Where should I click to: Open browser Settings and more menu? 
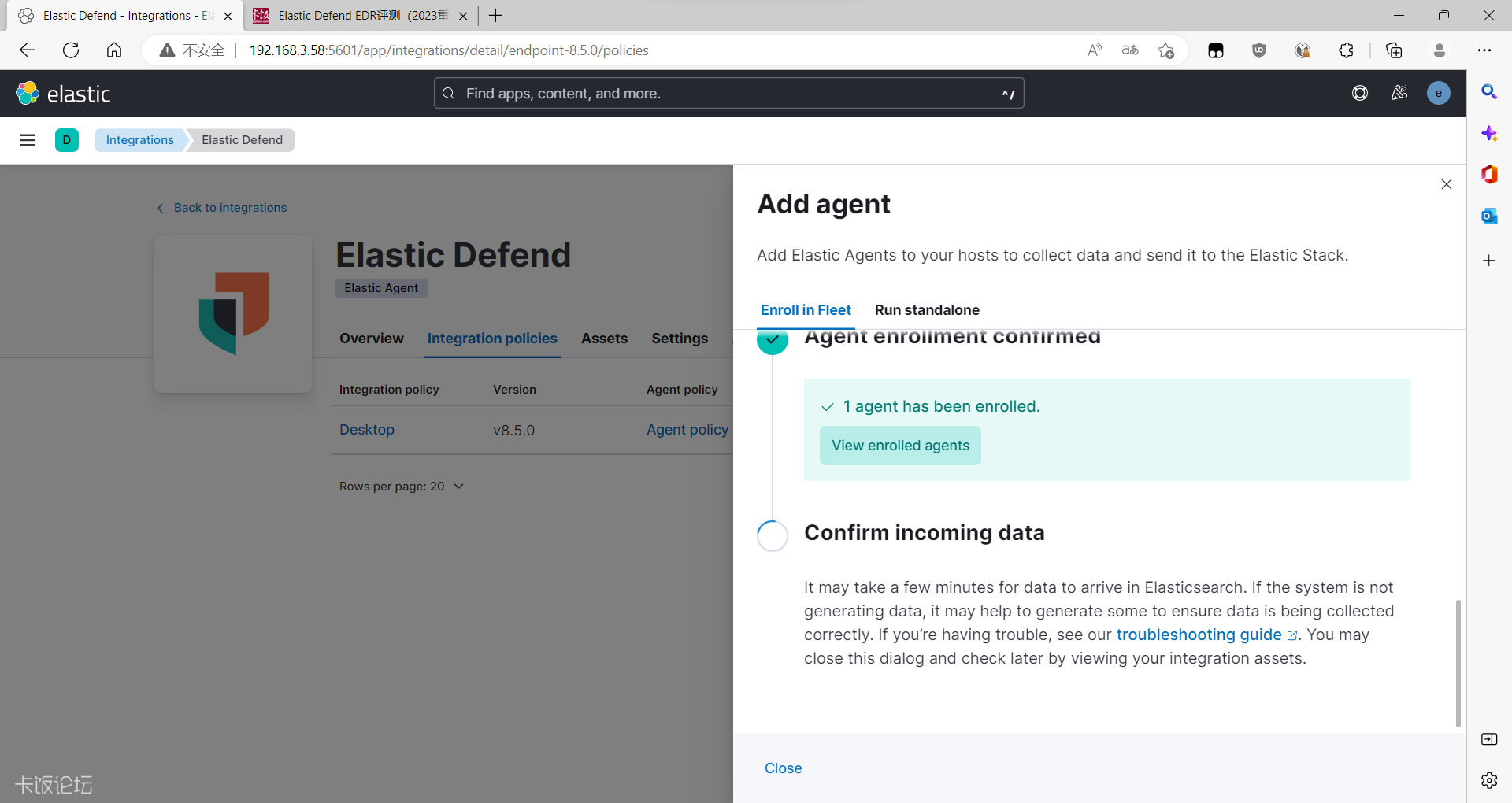(1484, 50)
